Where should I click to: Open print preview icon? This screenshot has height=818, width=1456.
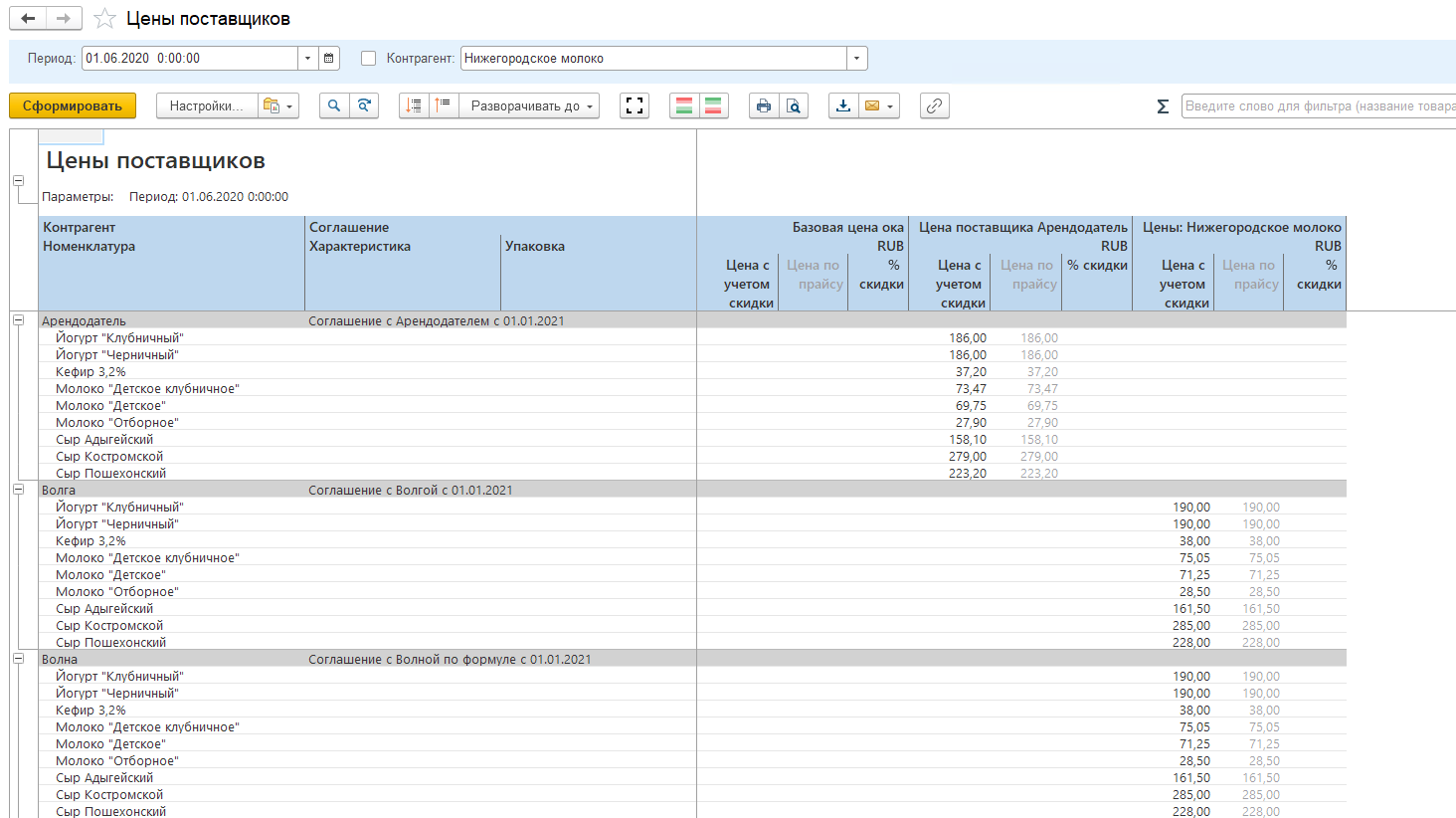click(793, 106)
